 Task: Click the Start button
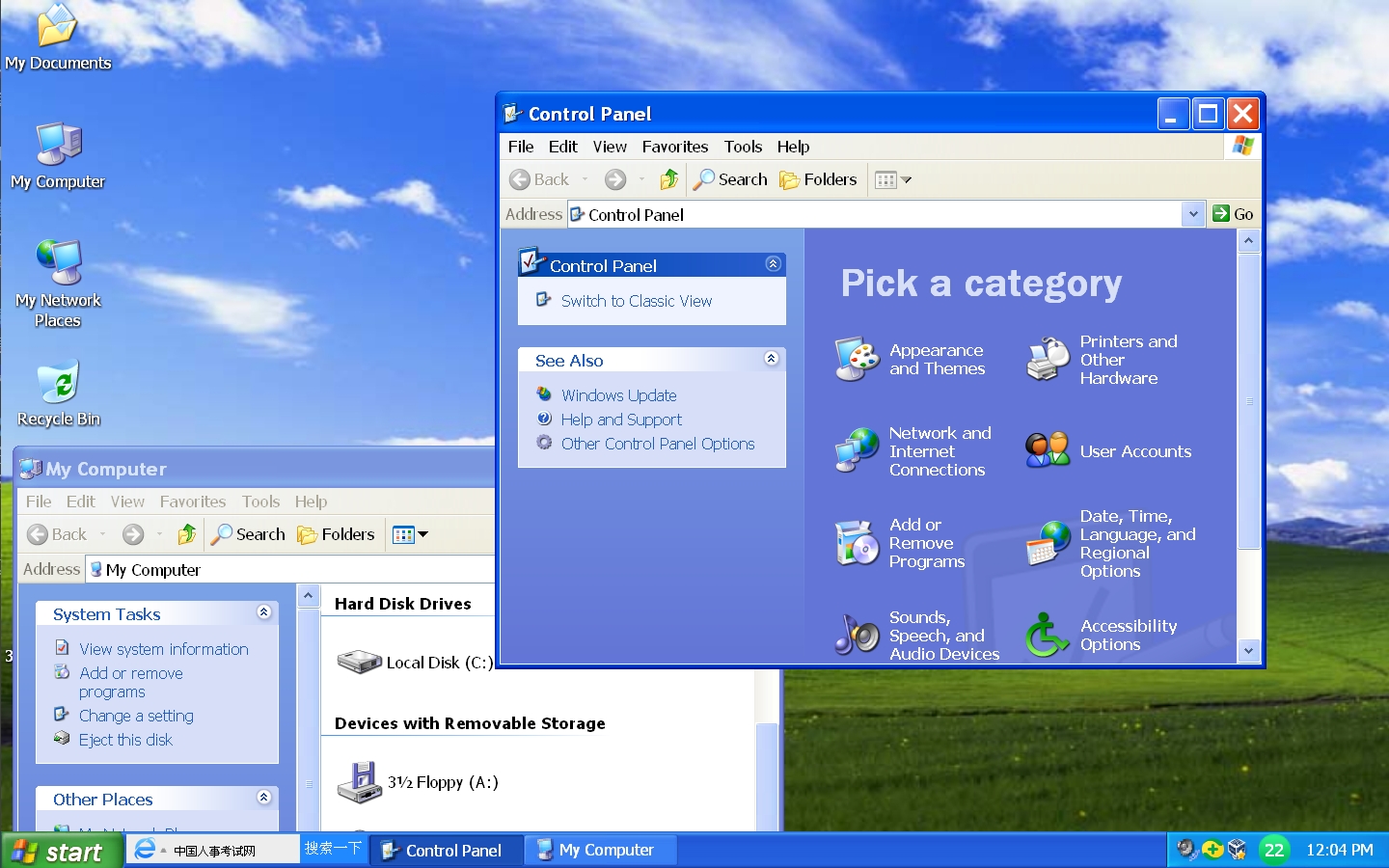(x=62, y=852)
